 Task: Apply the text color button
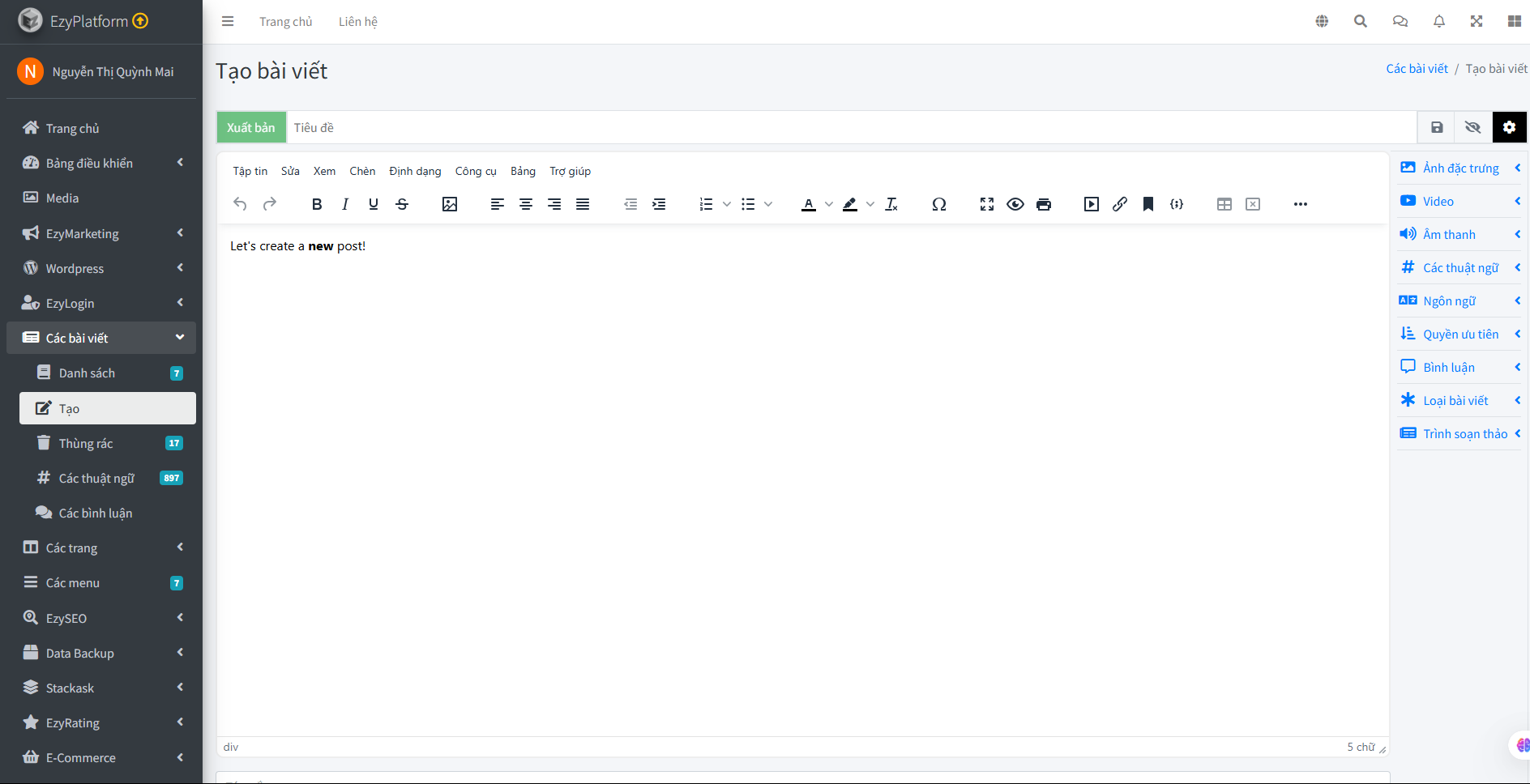click(809, 204)
